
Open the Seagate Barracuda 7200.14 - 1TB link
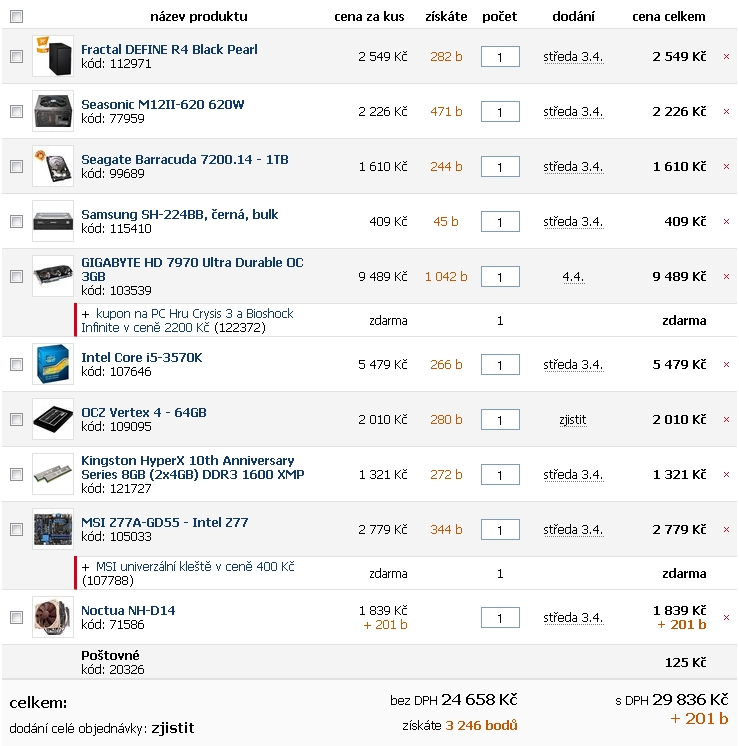tap(185, 159)
